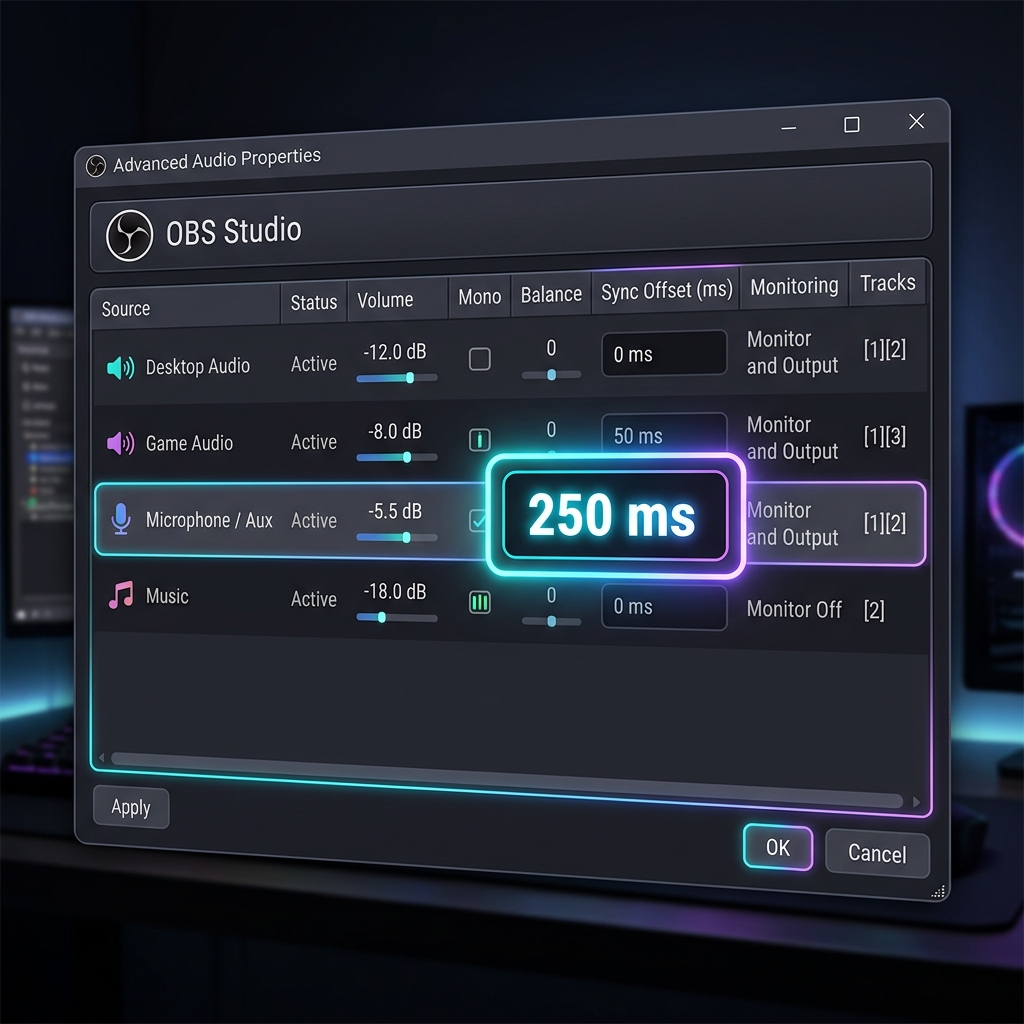Select the Game Audio source name

pyautogui.click(x=189, y=443)
